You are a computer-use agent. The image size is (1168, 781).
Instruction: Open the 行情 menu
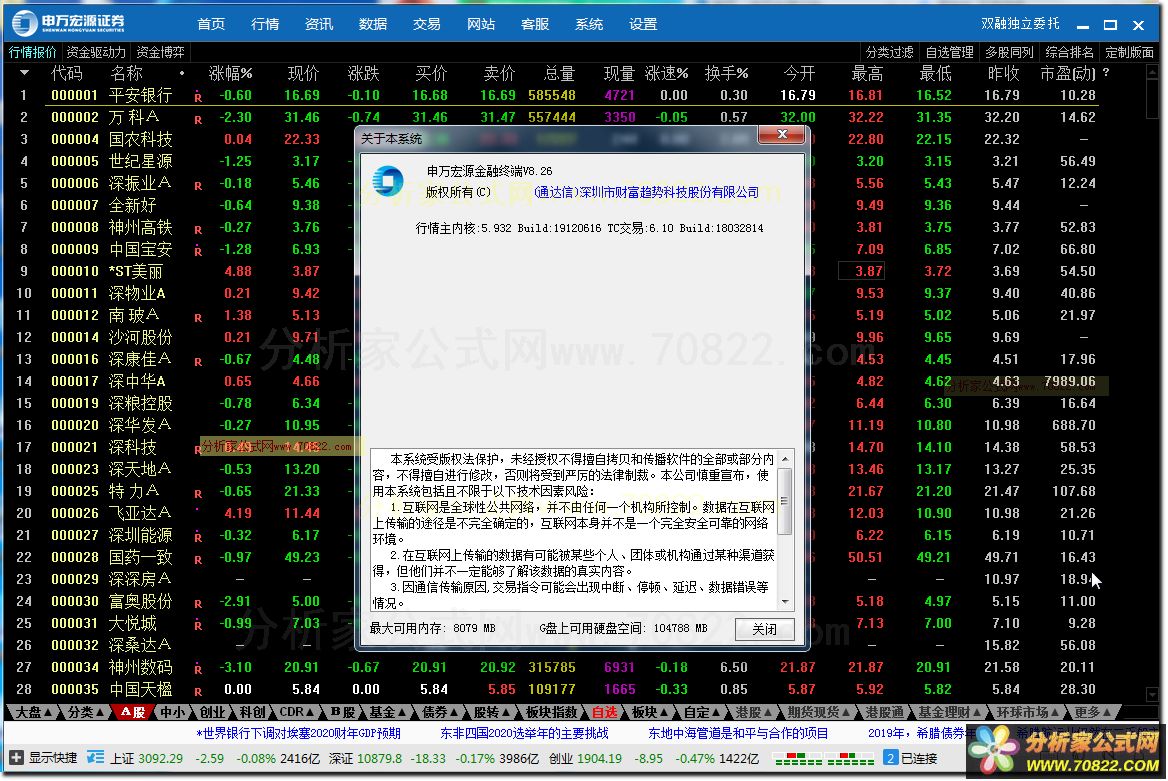265,24
